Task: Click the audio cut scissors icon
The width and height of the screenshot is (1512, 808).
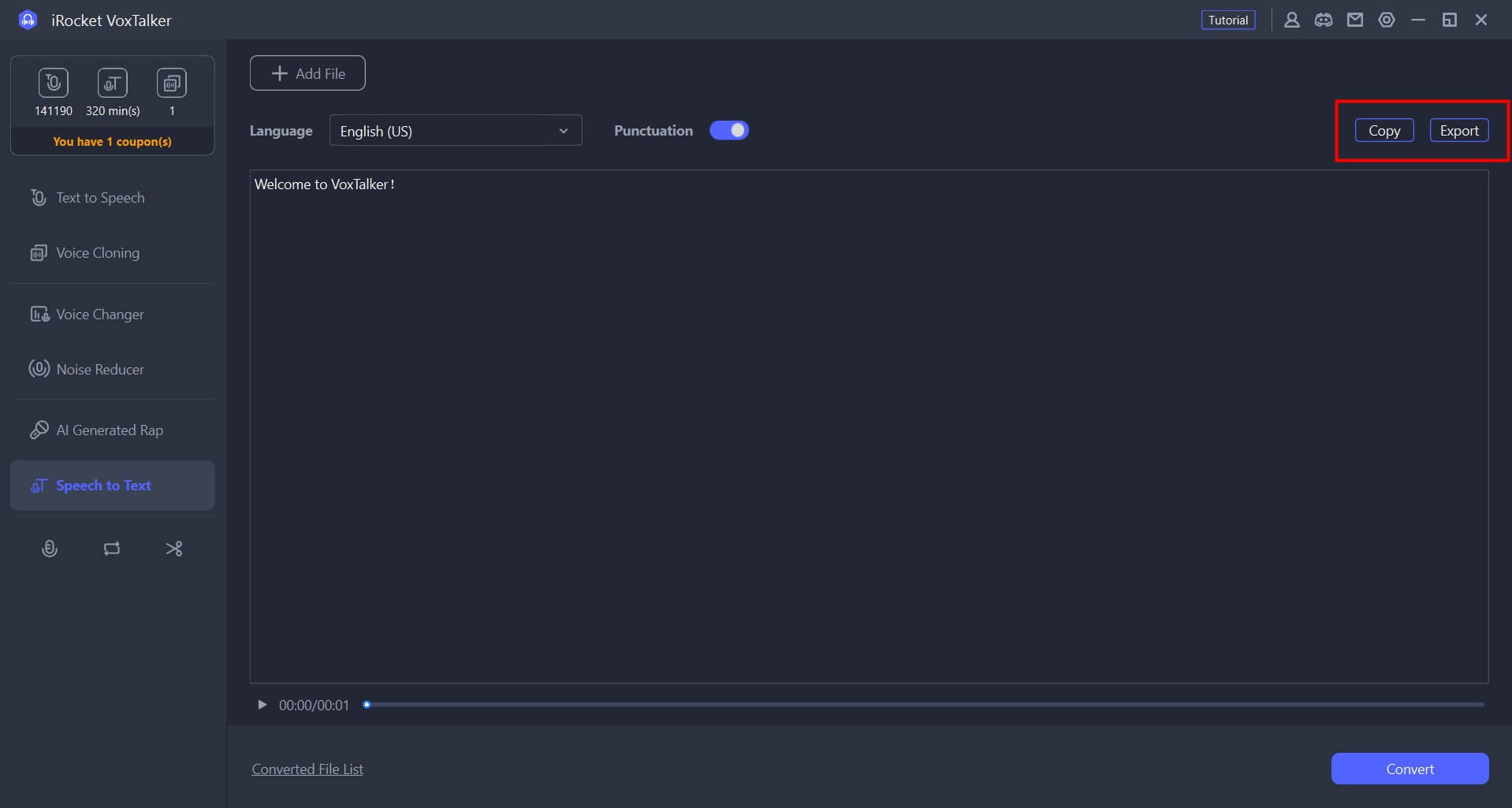Action: 174,549
